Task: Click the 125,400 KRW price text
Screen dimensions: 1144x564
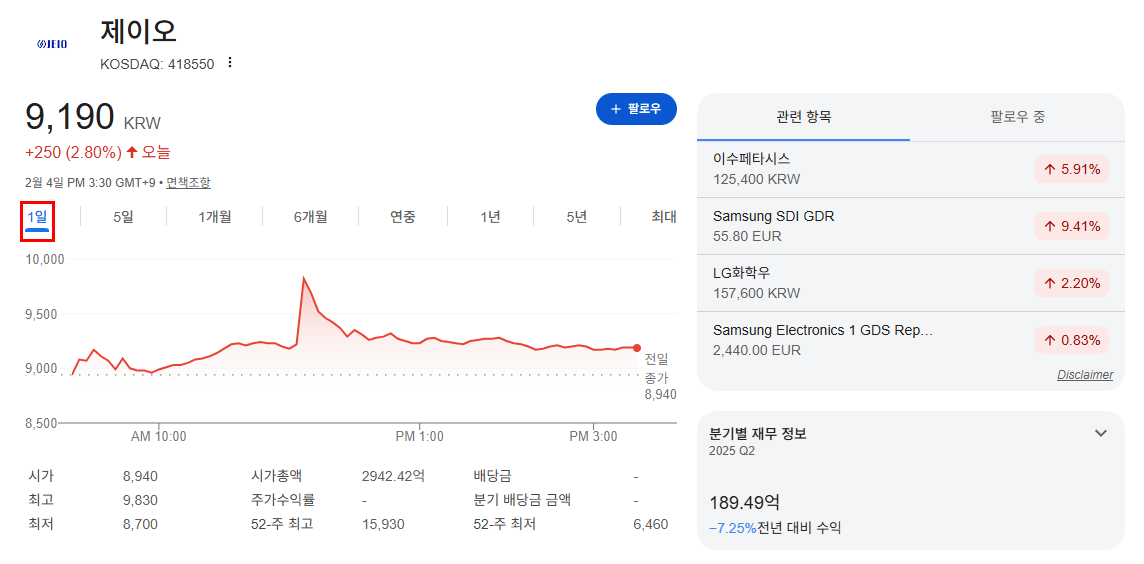Action: 756,179
